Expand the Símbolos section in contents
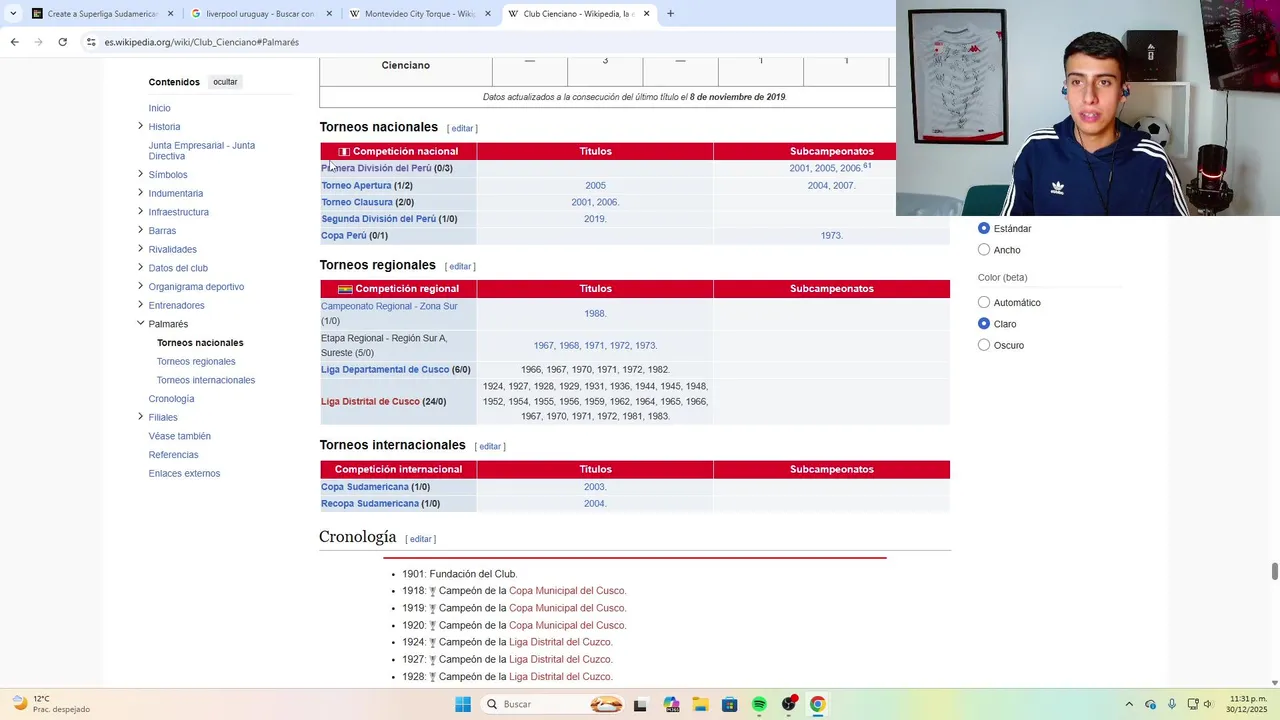The width and height of the screenshot is (1280, 720). (140, 174)
